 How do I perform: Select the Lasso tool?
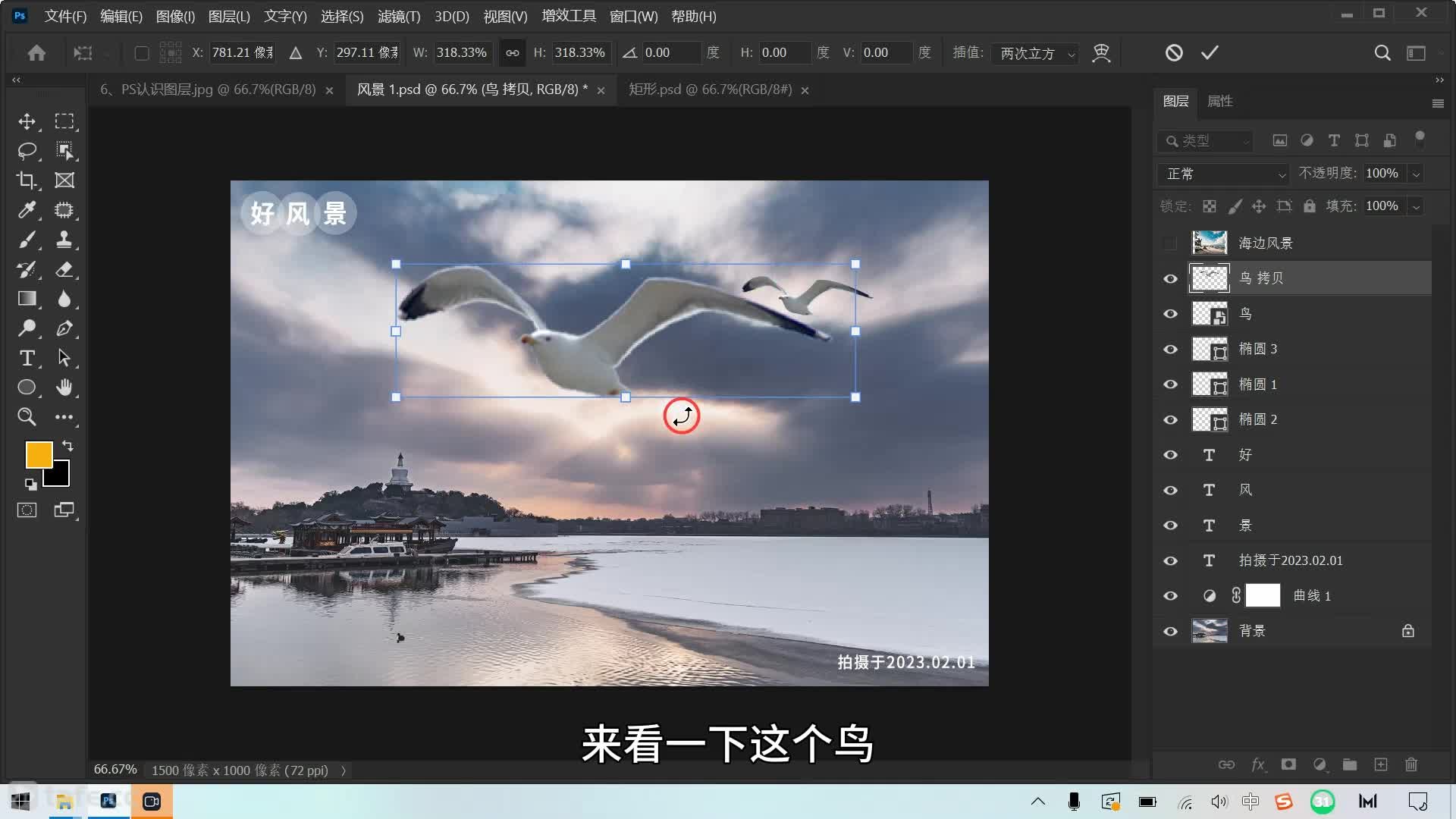click(27, 151)
